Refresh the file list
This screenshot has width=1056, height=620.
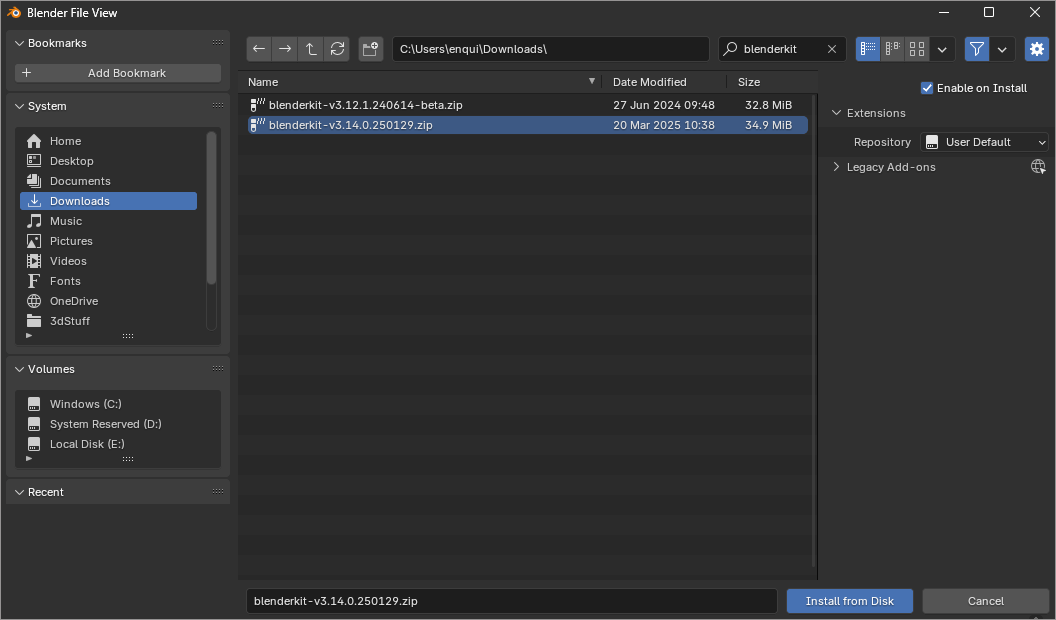coord(337,49)
